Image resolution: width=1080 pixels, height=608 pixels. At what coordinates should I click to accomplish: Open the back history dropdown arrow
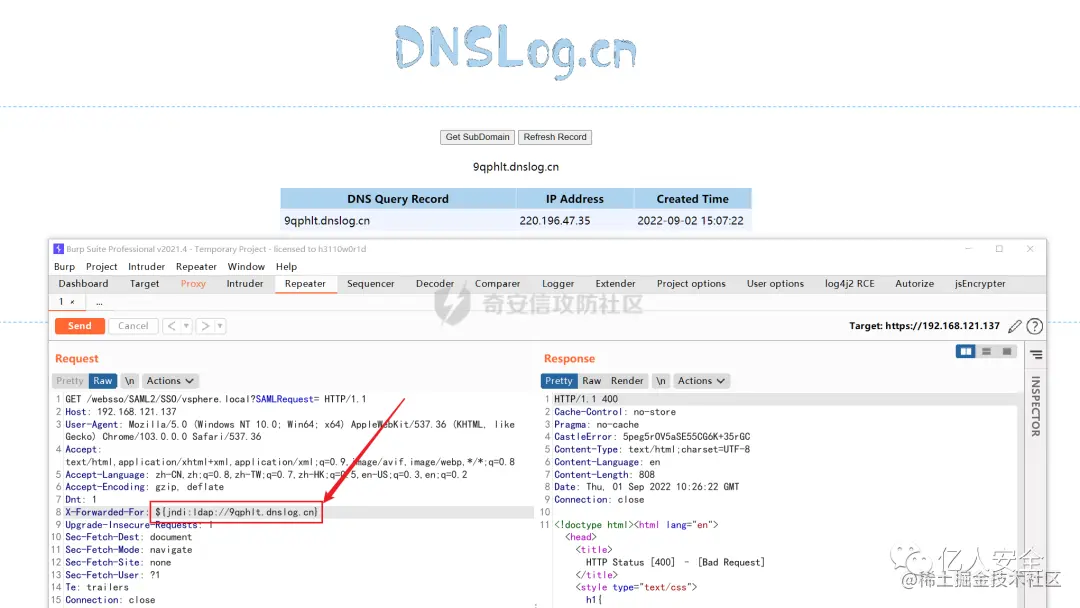[x=186, y=326]
